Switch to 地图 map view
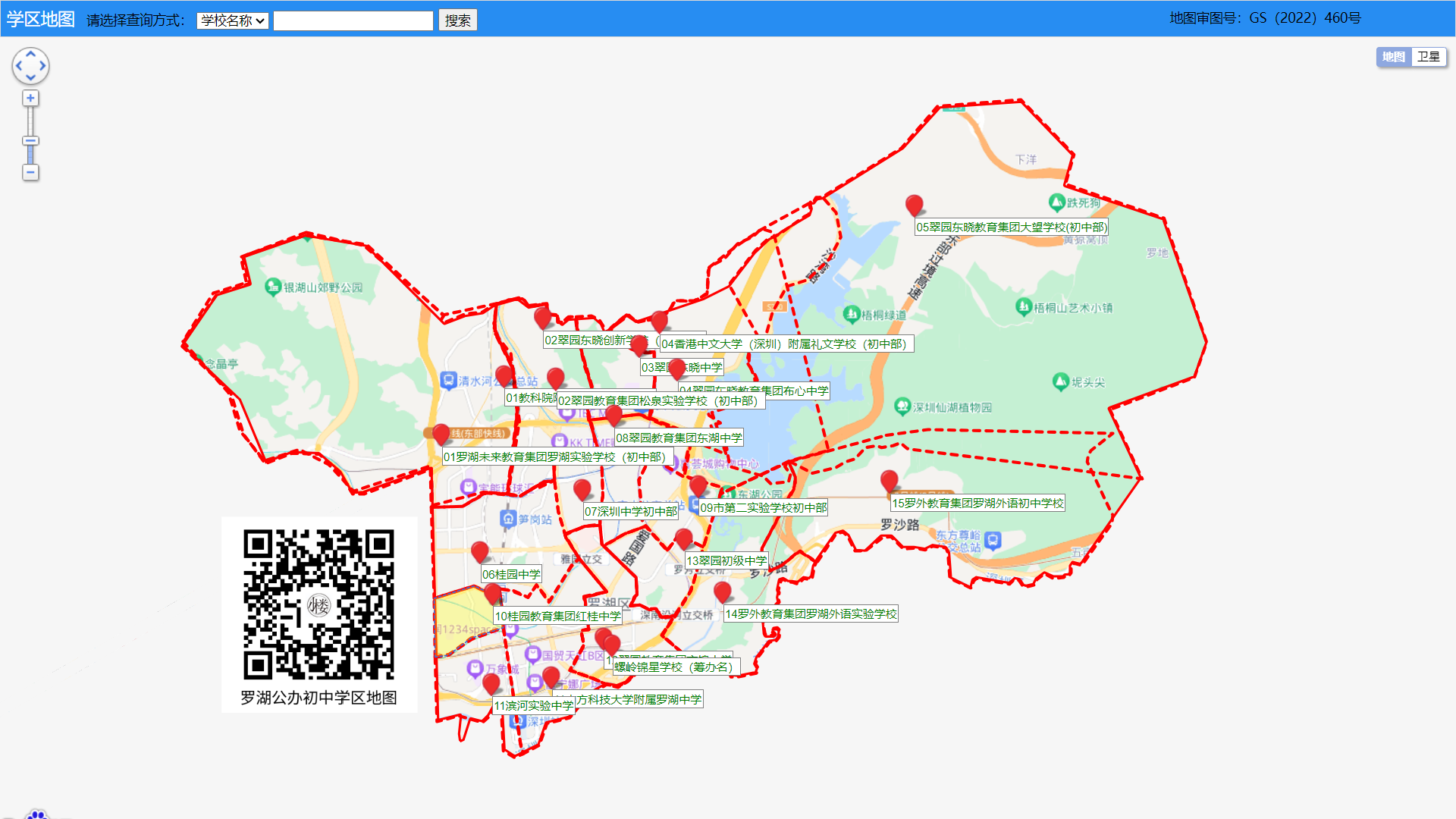Image resolution: width=1456 pixels, height=819 pixels. coord(1393,57)
